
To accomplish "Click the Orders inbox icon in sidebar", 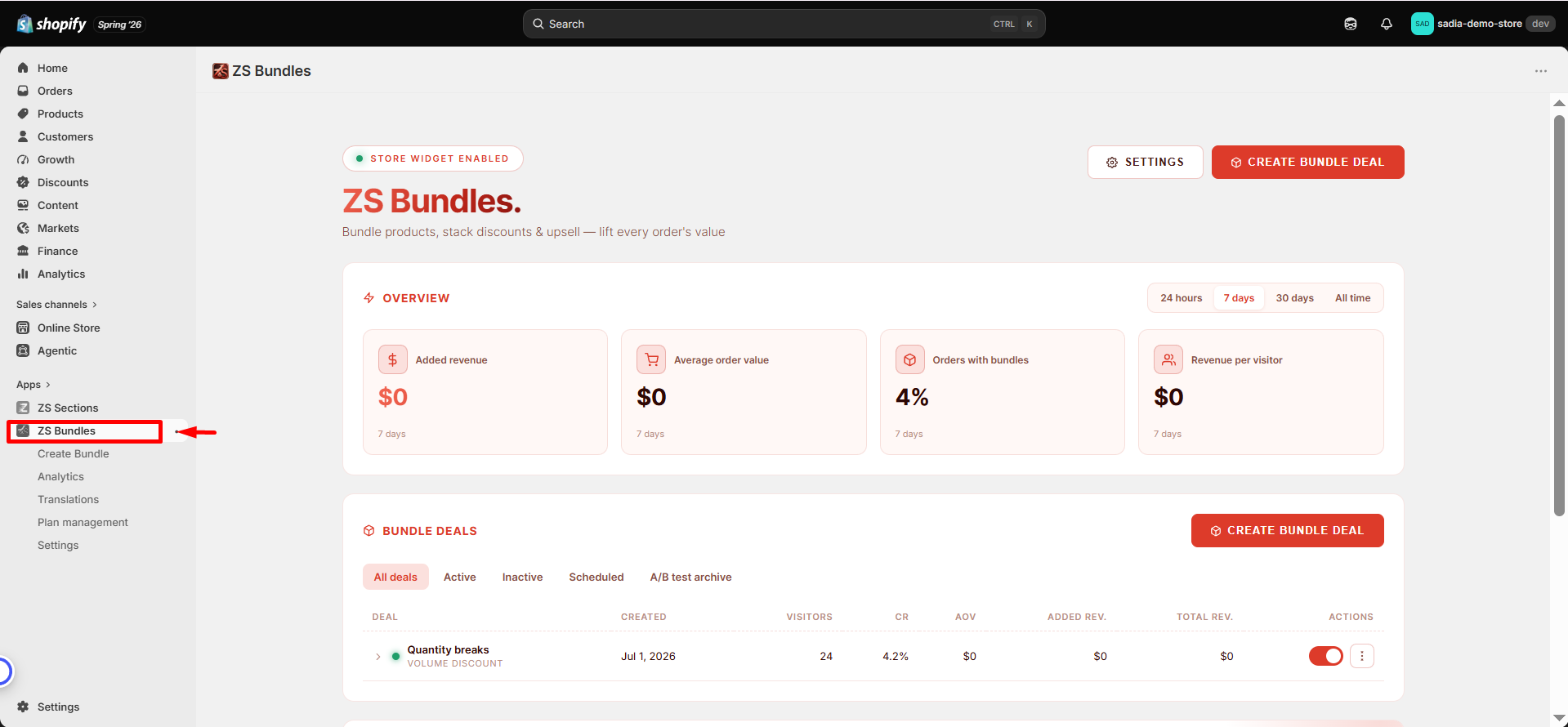I will (23, 91).
